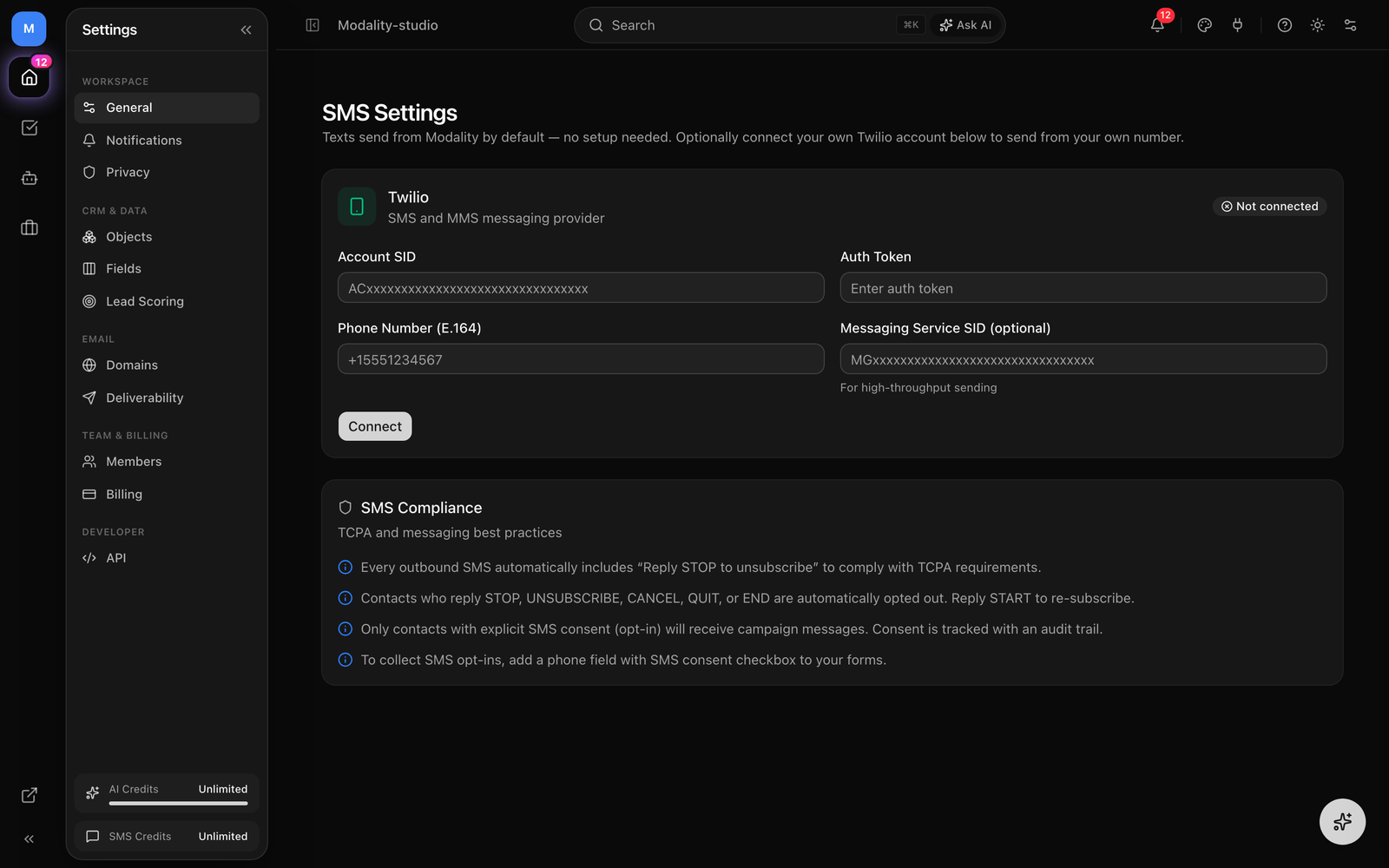Click 'TCPA and messaging best practices' text

[x=450, y=533]
